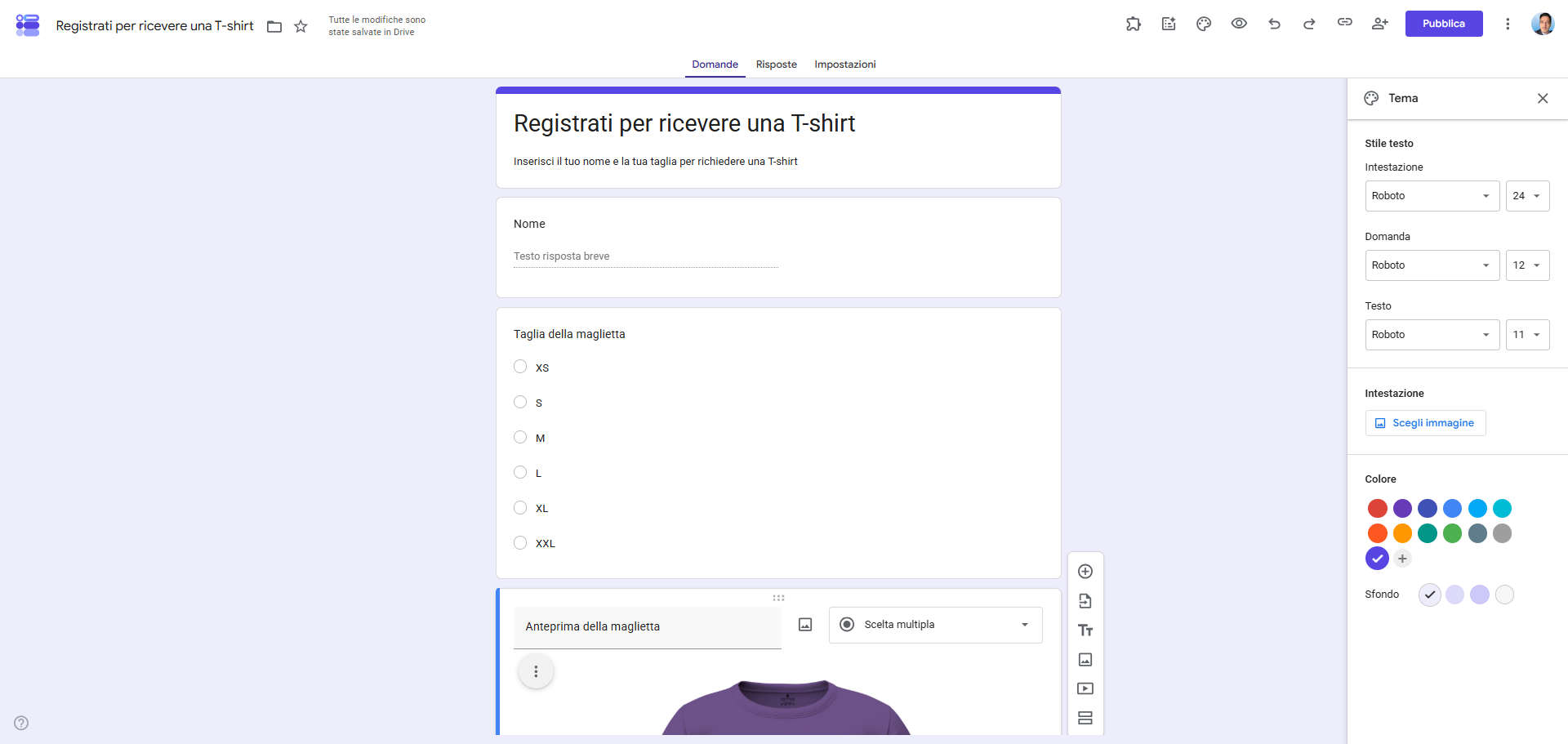Add a video from the floating toolbar

(1085, 688)
